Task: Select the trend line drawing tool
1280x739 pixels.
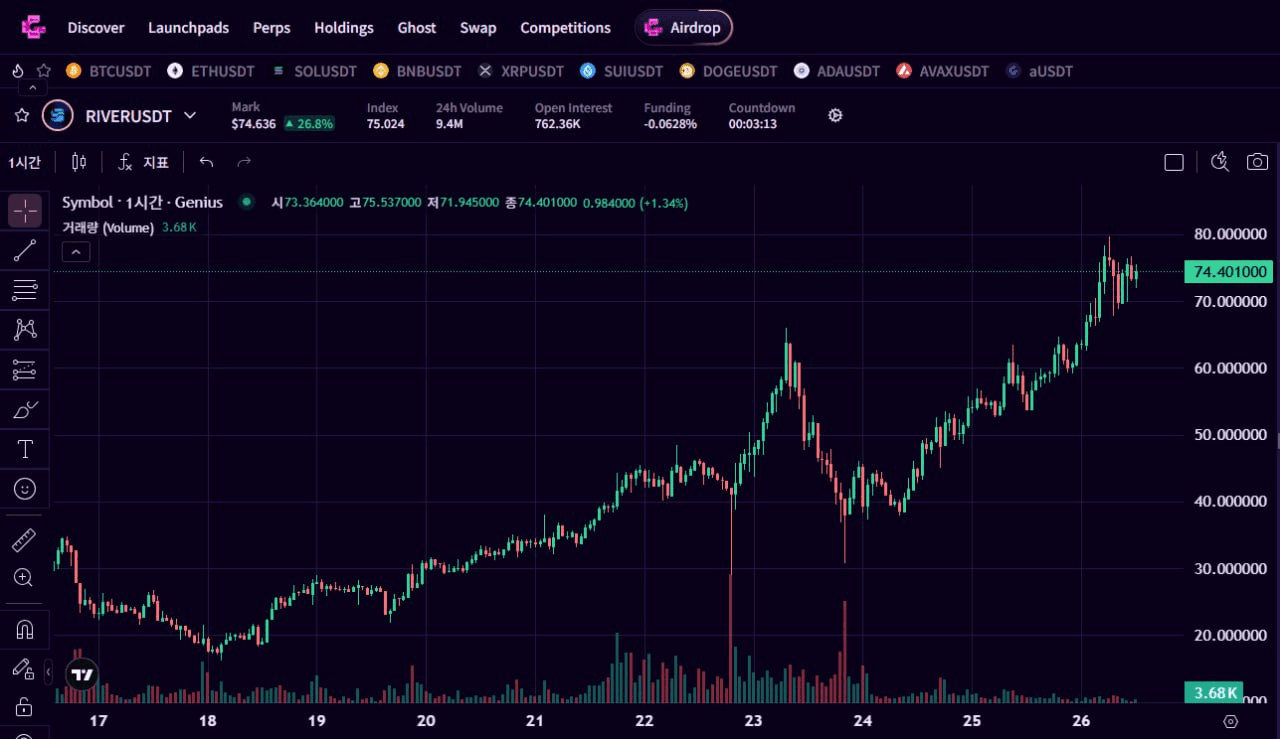Action: pos(25,251)
